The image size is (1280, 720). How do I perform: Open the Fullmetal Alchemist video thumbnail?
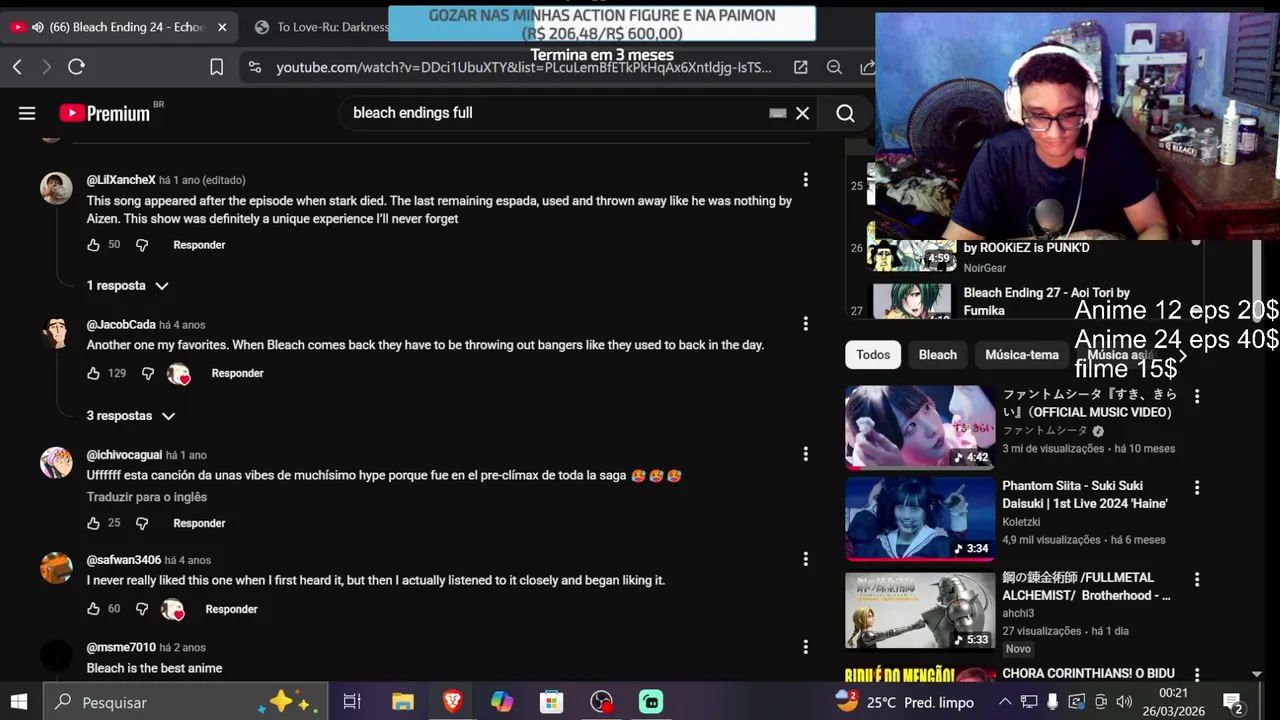(920, 610)
